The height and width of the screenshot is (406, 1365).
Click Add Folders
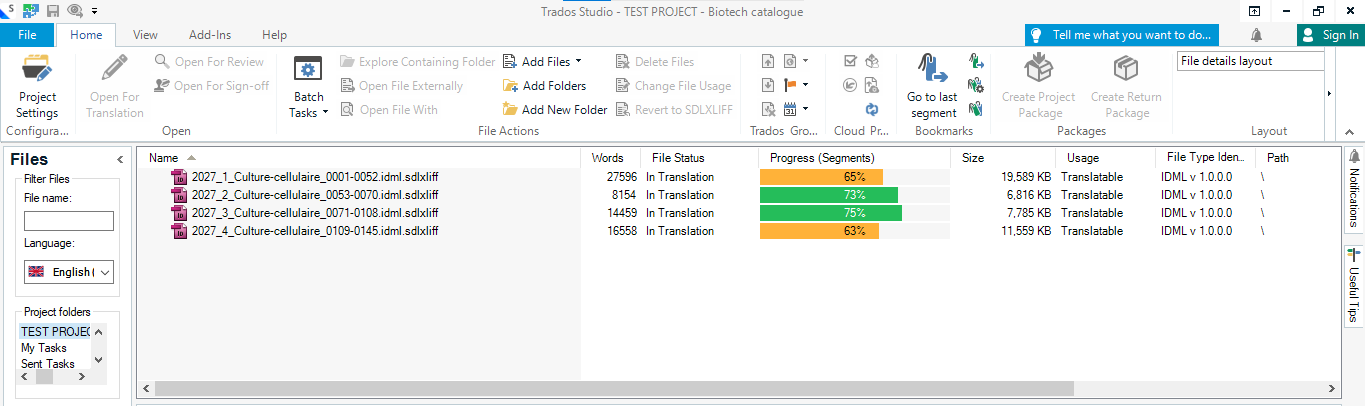[544, 86]
